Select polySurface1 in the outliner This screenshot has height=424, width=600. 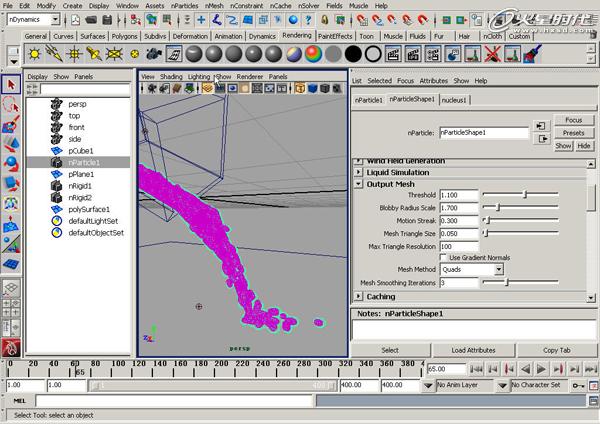[89, 209]
